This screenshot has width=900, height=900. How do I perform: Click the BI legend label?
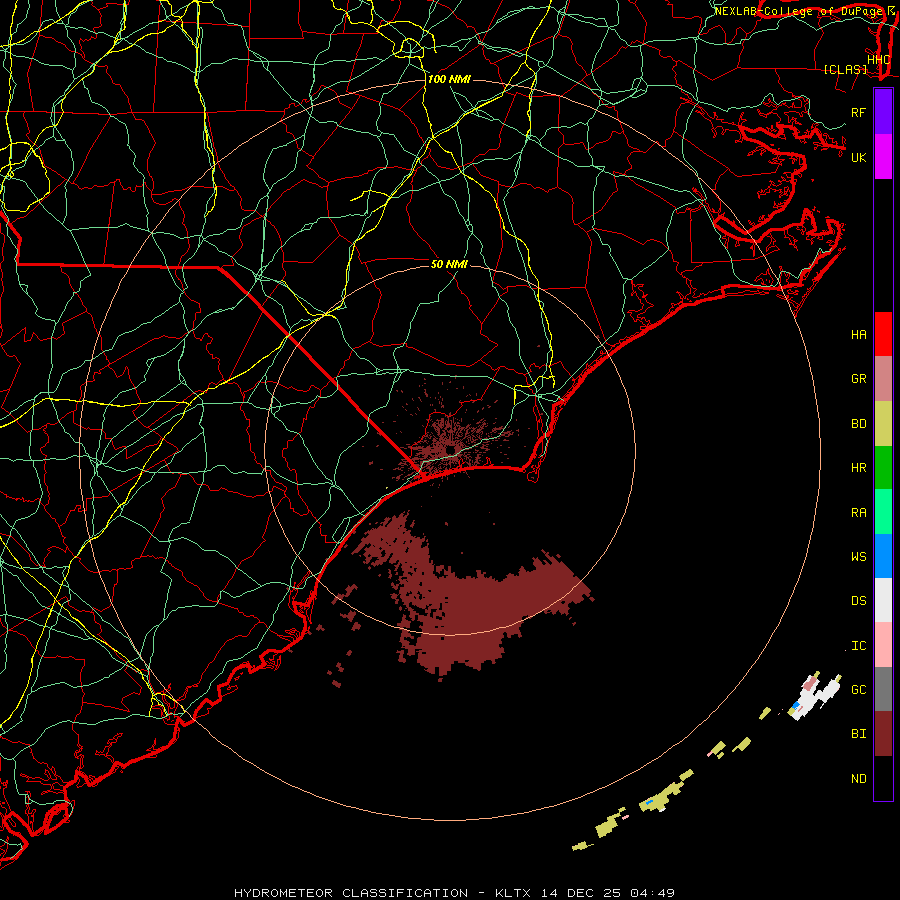[859, 734]
